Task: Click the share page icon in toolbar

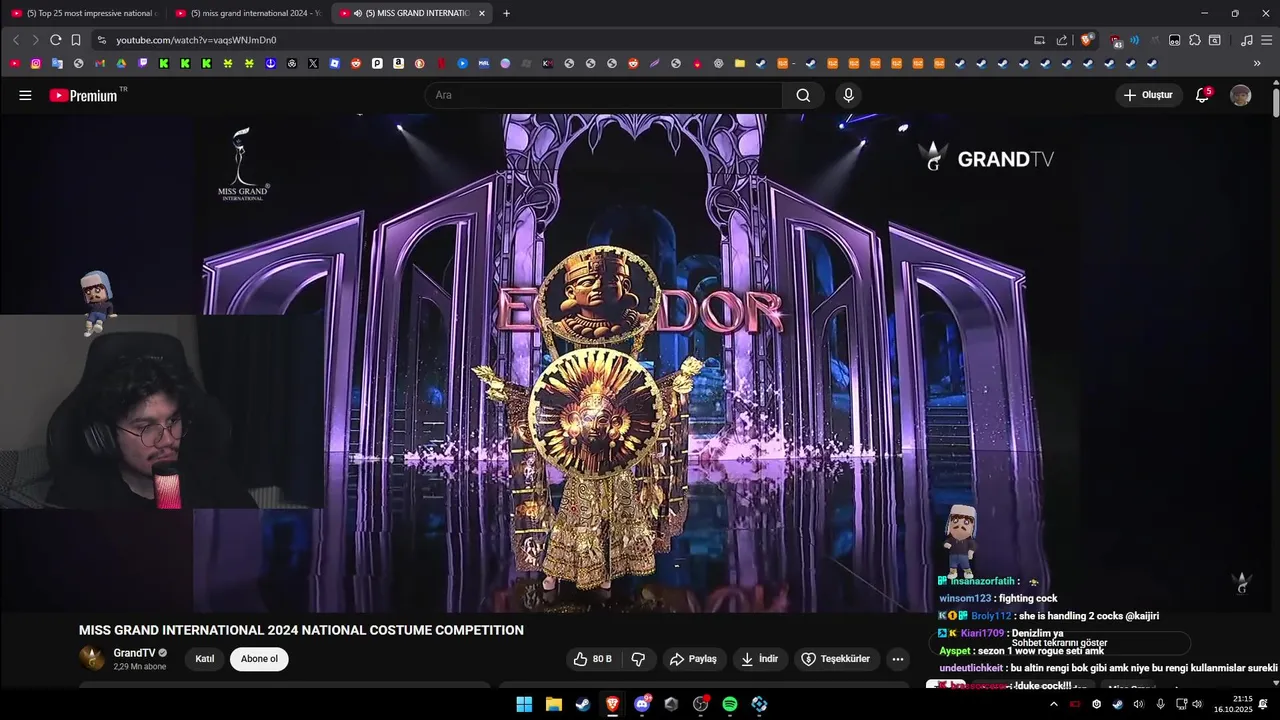Action: point(1062,40)
